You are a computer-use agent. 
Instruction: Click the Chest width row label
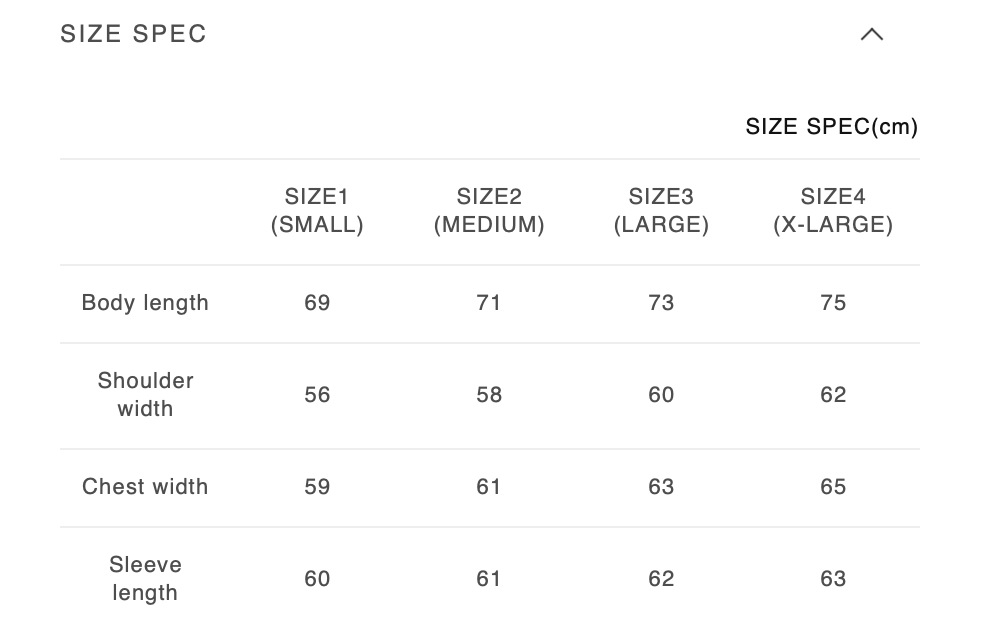[145, 487]
